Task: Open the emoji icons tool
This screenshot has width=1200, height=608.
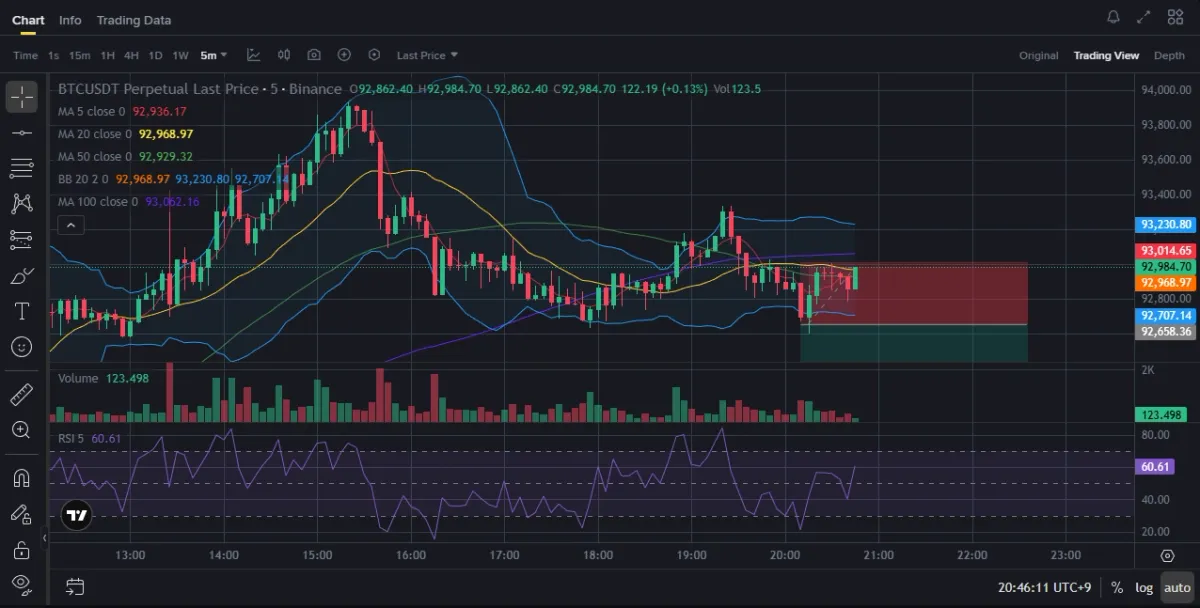Action: point(22,346)
